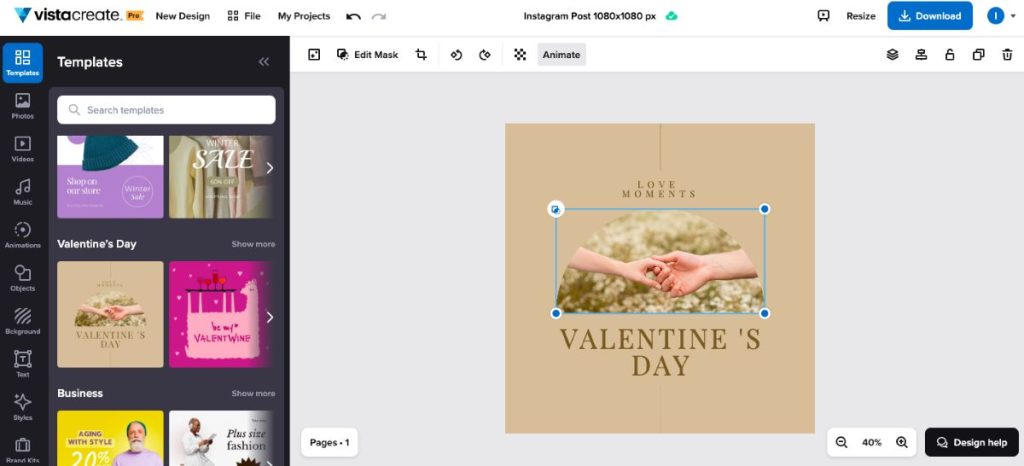
Task: Duplicate the selected element
Action: coord(978,55)
